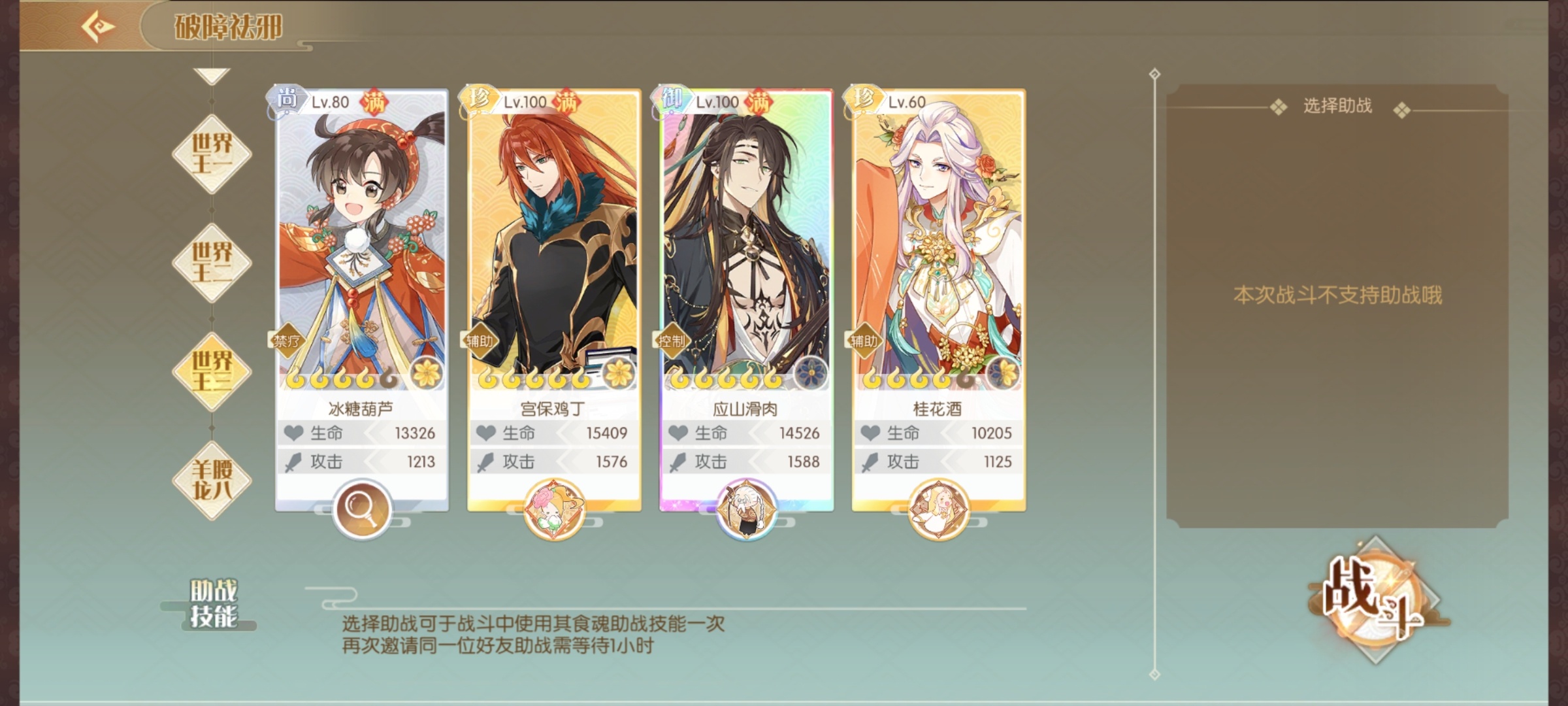This screenshot has width=1568, height=706.
Task: Select highlighted team 世界王三
Action: pos(212,371)
